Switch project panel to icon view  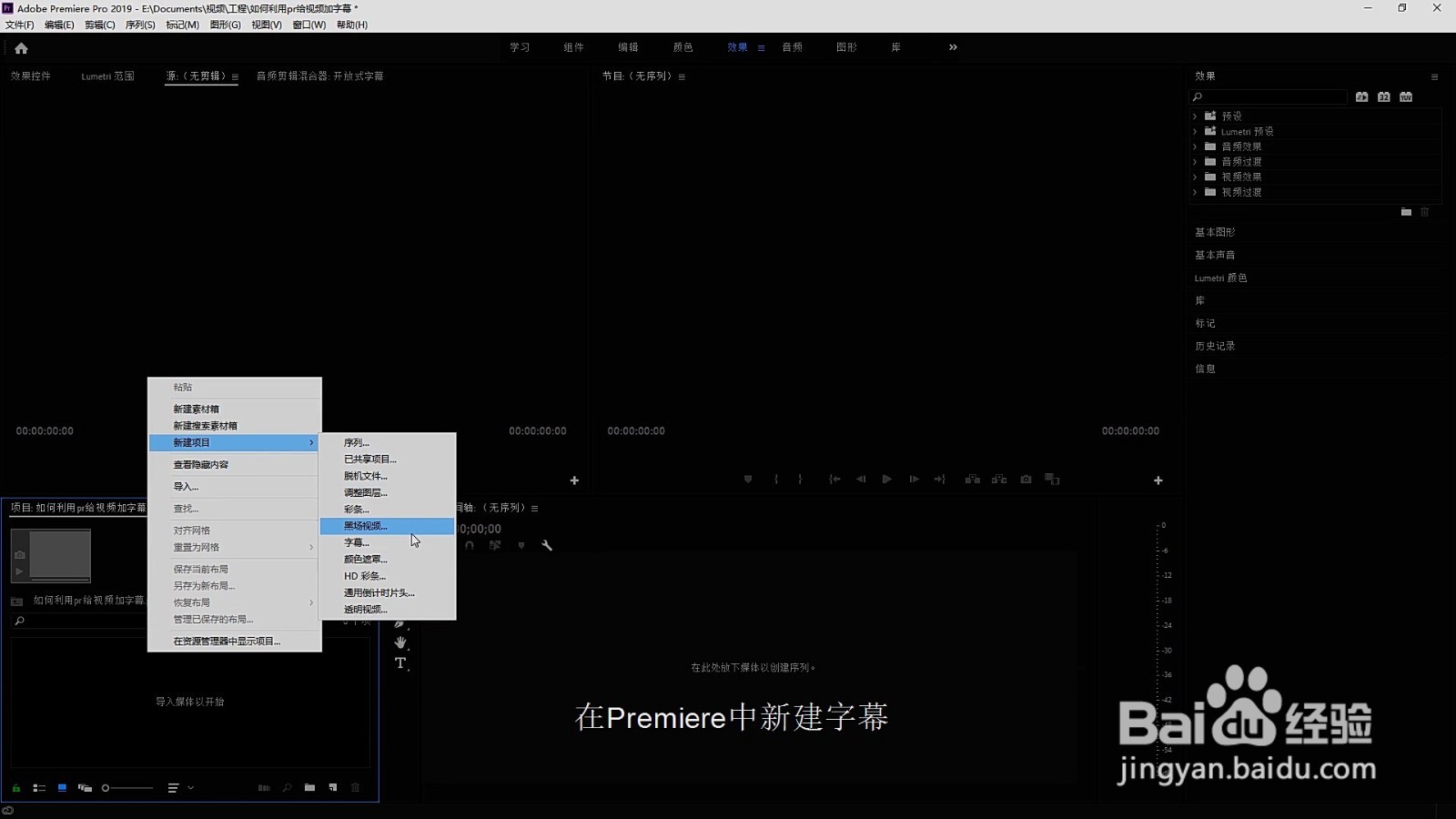pyautogui.click(x=62, y=788)
